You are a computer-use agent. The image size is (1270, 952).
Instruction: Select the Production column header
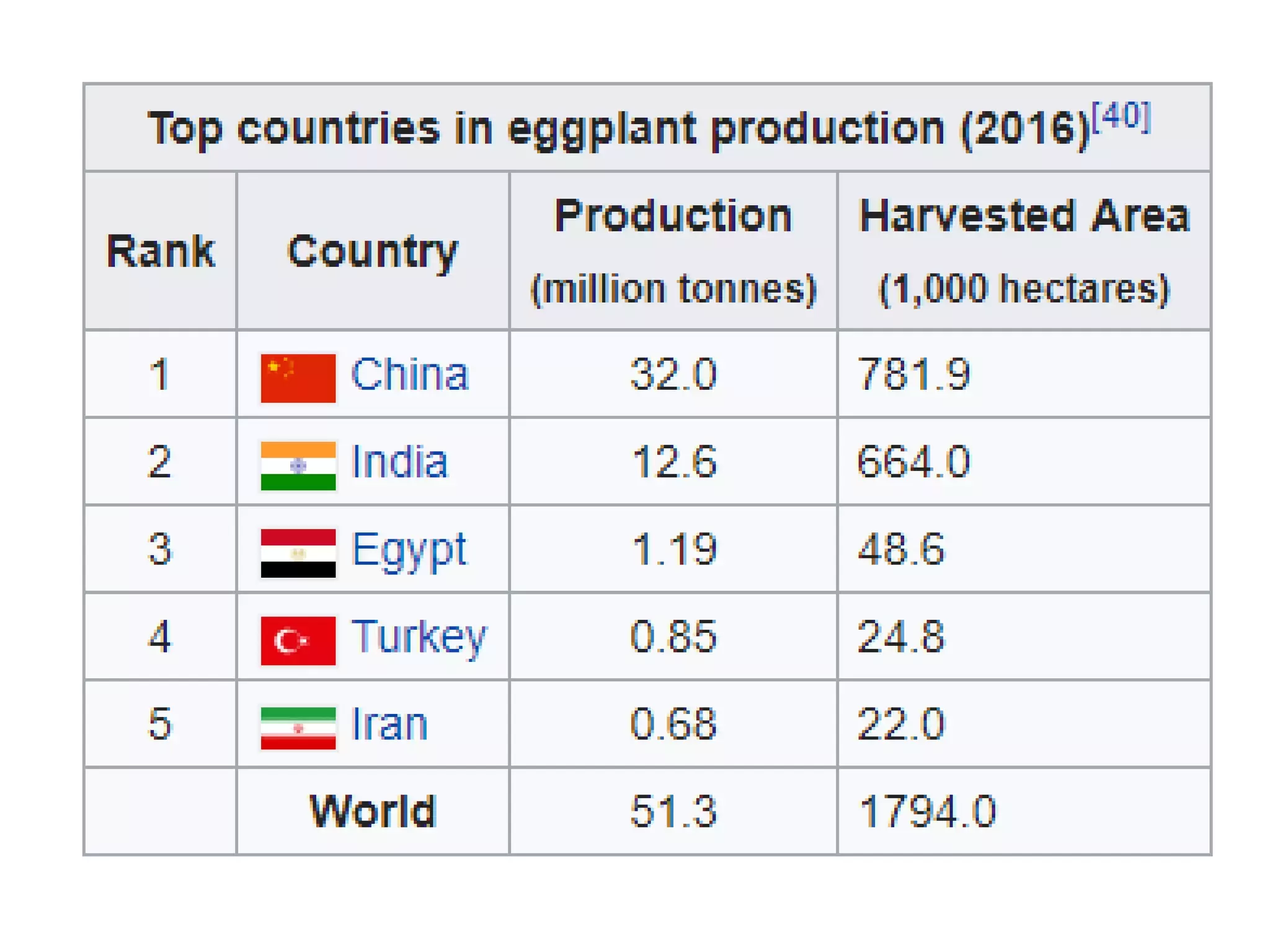[673, 216]
